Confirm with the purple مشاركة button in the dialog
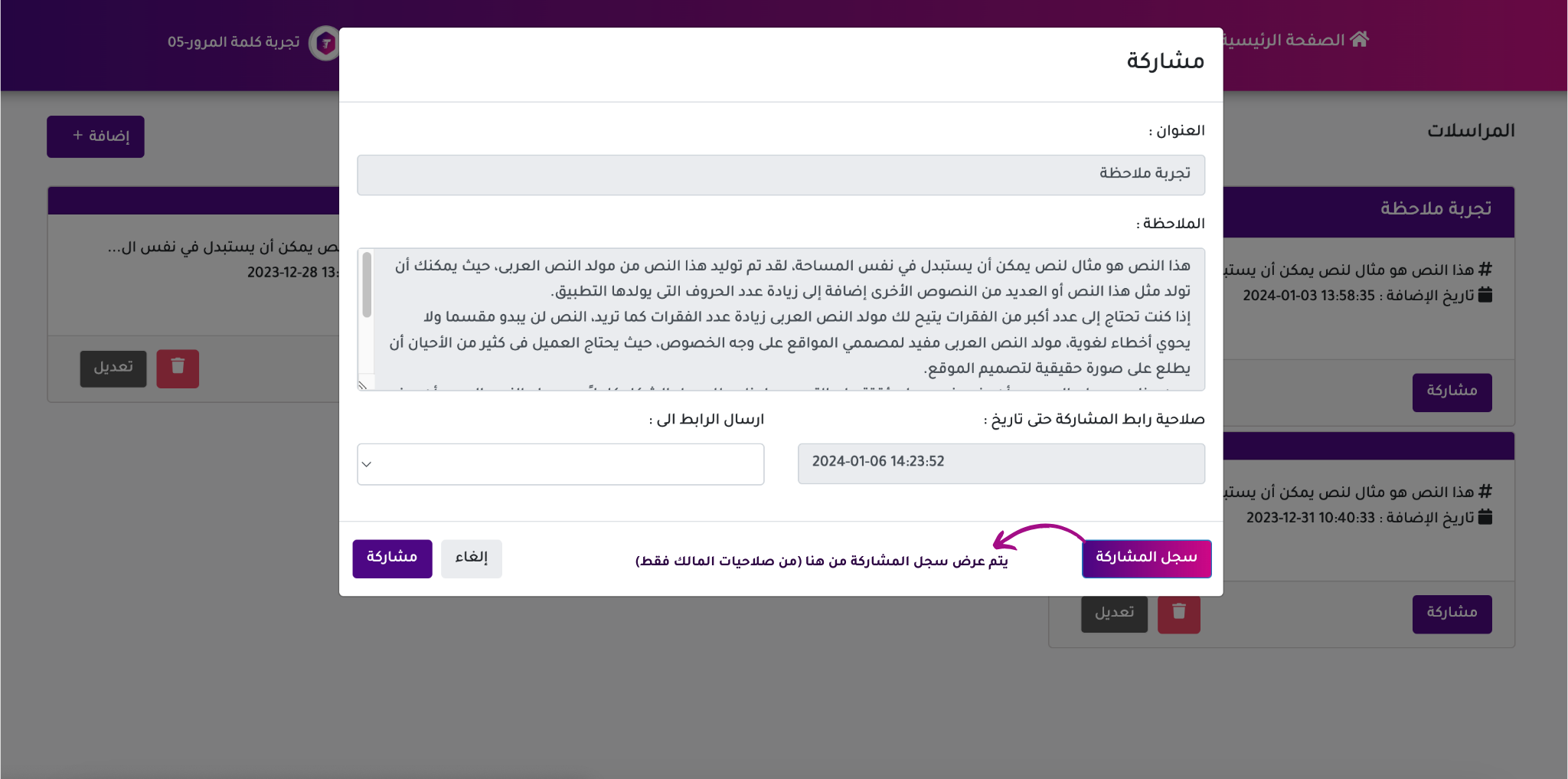 [392, 558]
